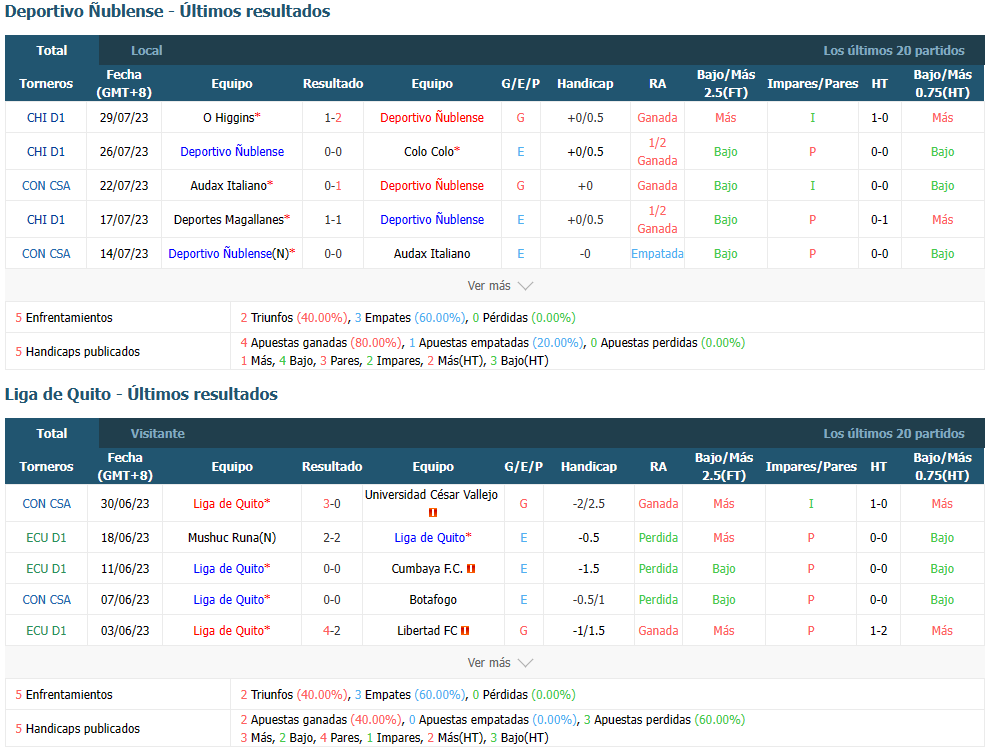Click handicap -1.5 in Cumbaya F.C. row
This screenshot has width=993, height=755.
click(589, 569)
